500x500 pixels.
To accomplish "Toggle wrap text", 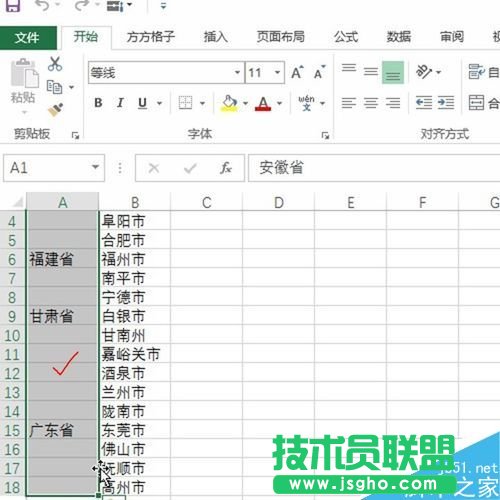I will (483, 72).
